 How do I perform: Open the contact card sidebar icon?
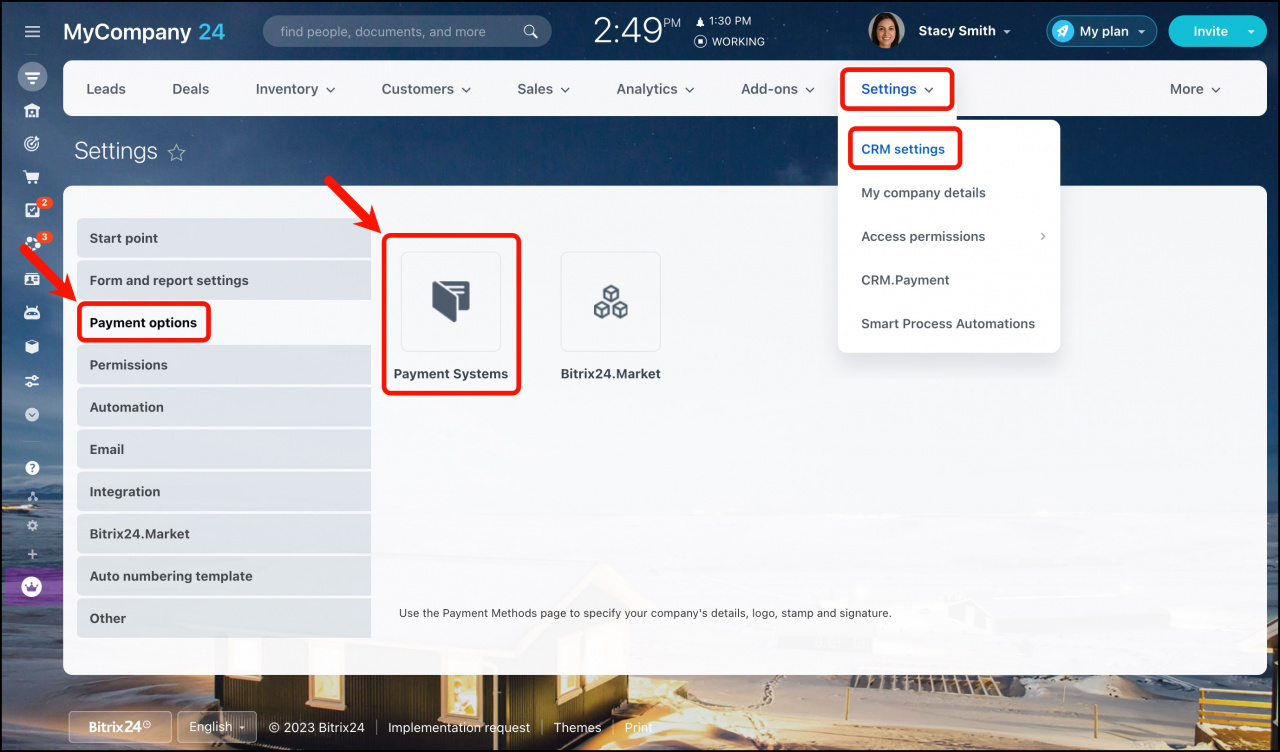32,279
